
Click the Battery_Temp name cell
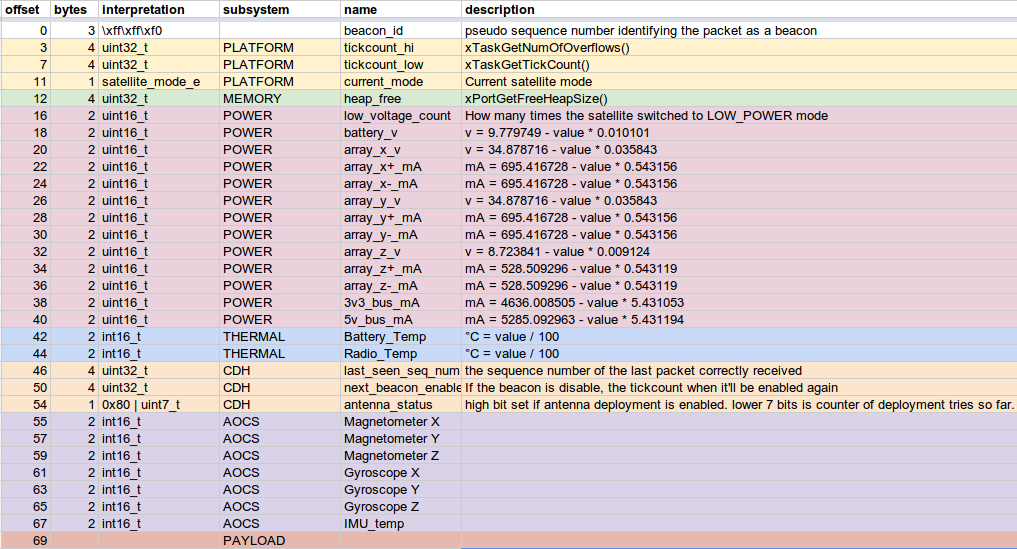click(400, 337)
